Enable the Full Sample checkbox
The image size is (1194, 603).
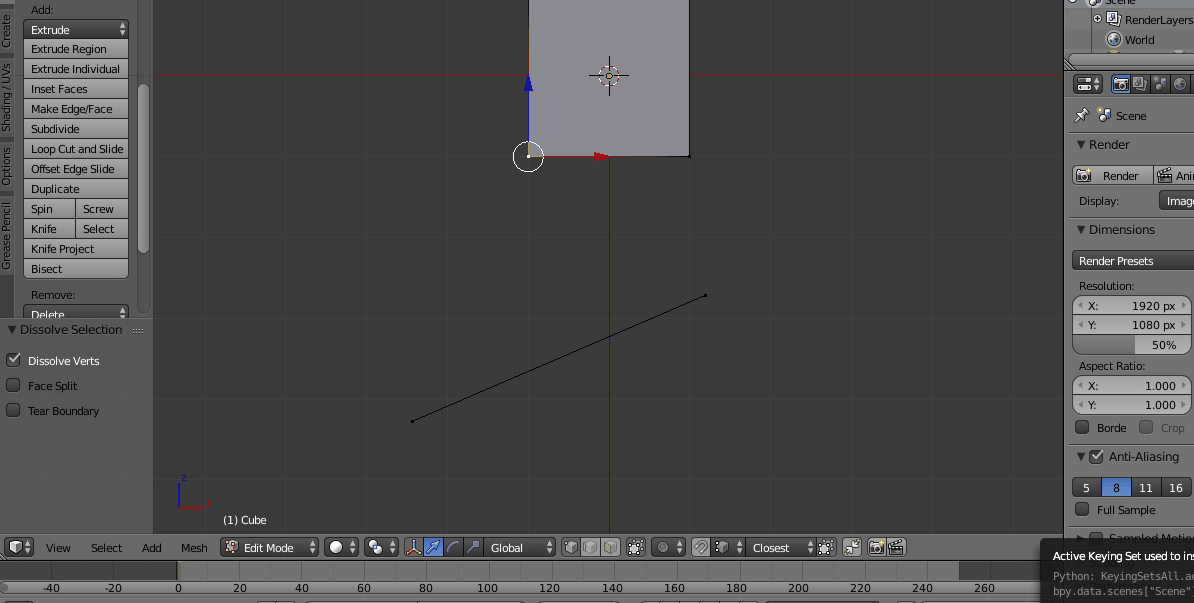pos(1082,509)
